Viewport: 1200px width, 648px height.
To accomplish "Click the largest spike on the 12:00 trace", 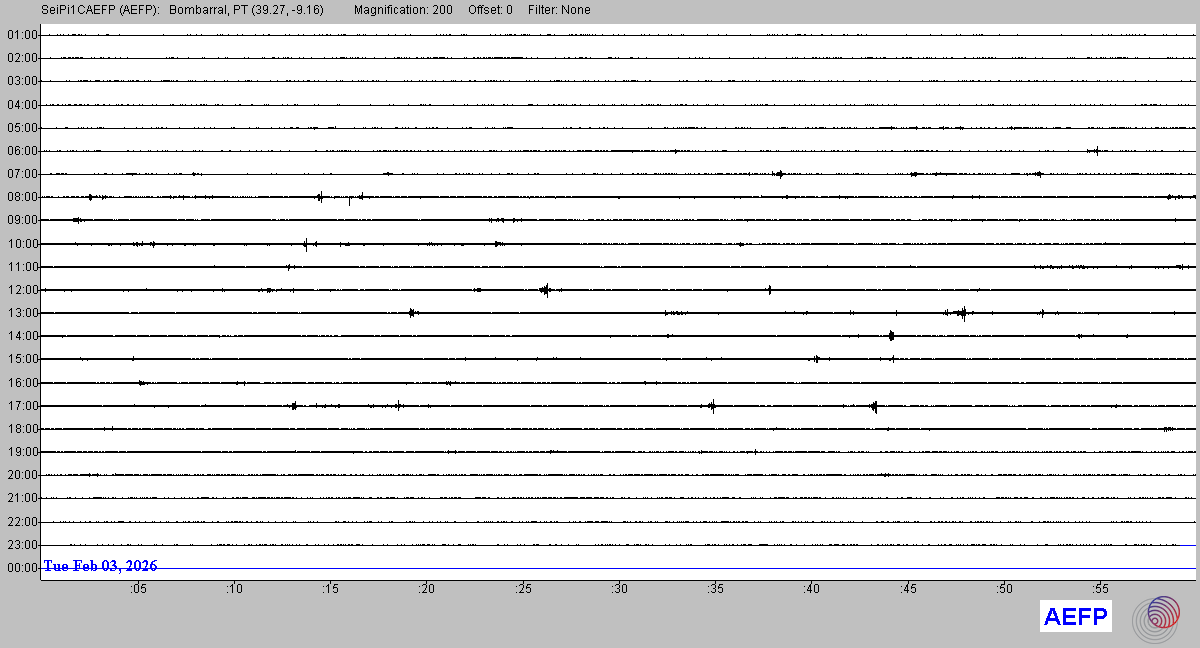I will coord(545,290).
